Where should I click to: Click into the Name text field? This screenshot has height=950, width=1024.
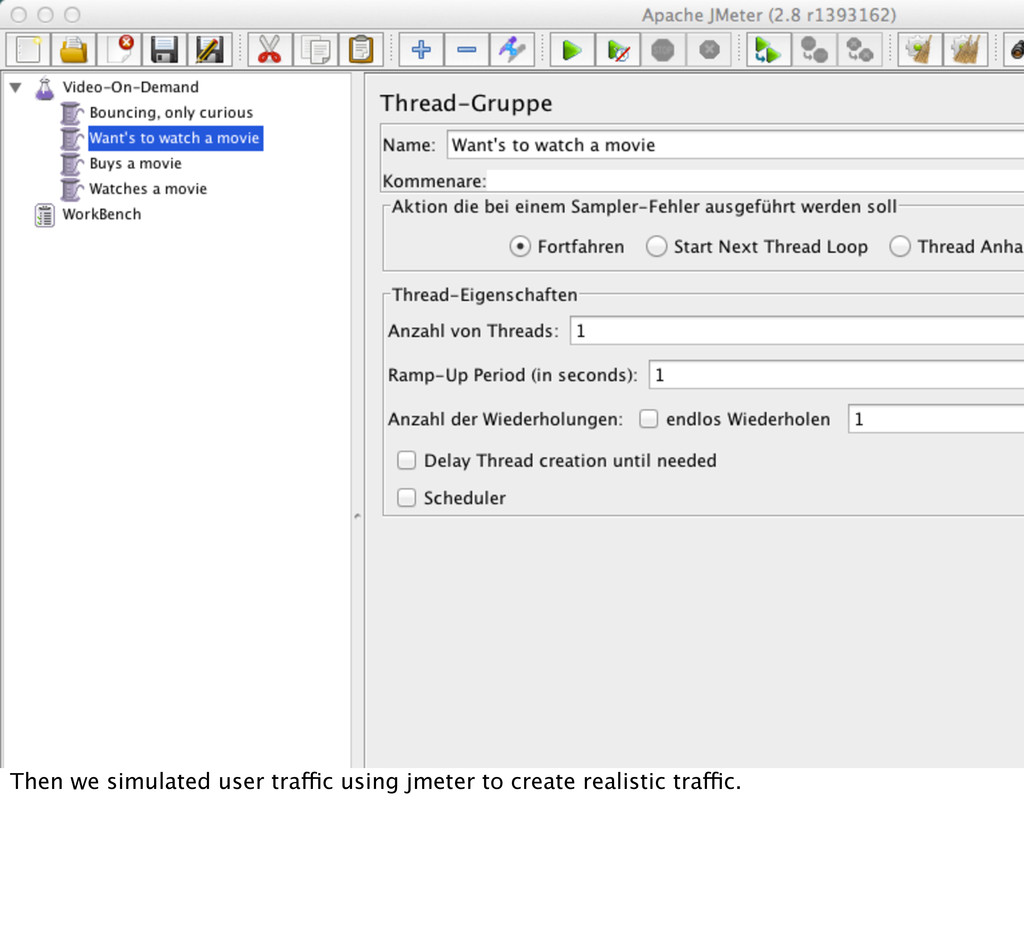735,145
